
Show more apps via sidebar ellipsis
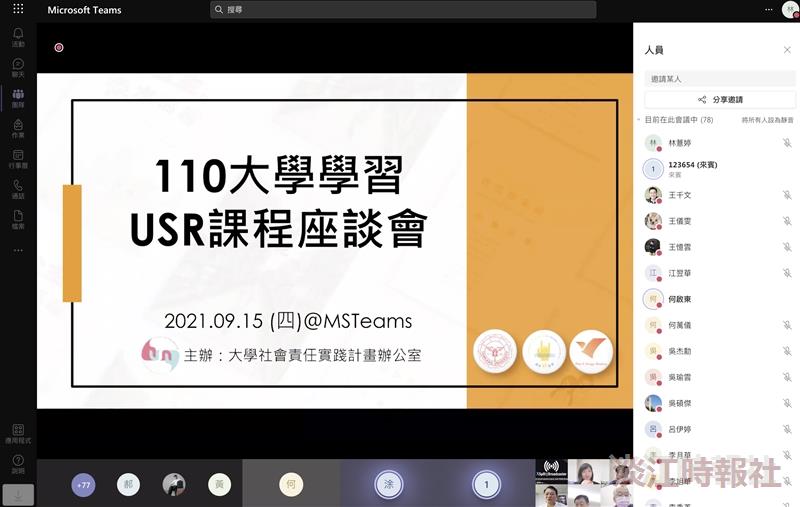18,250
